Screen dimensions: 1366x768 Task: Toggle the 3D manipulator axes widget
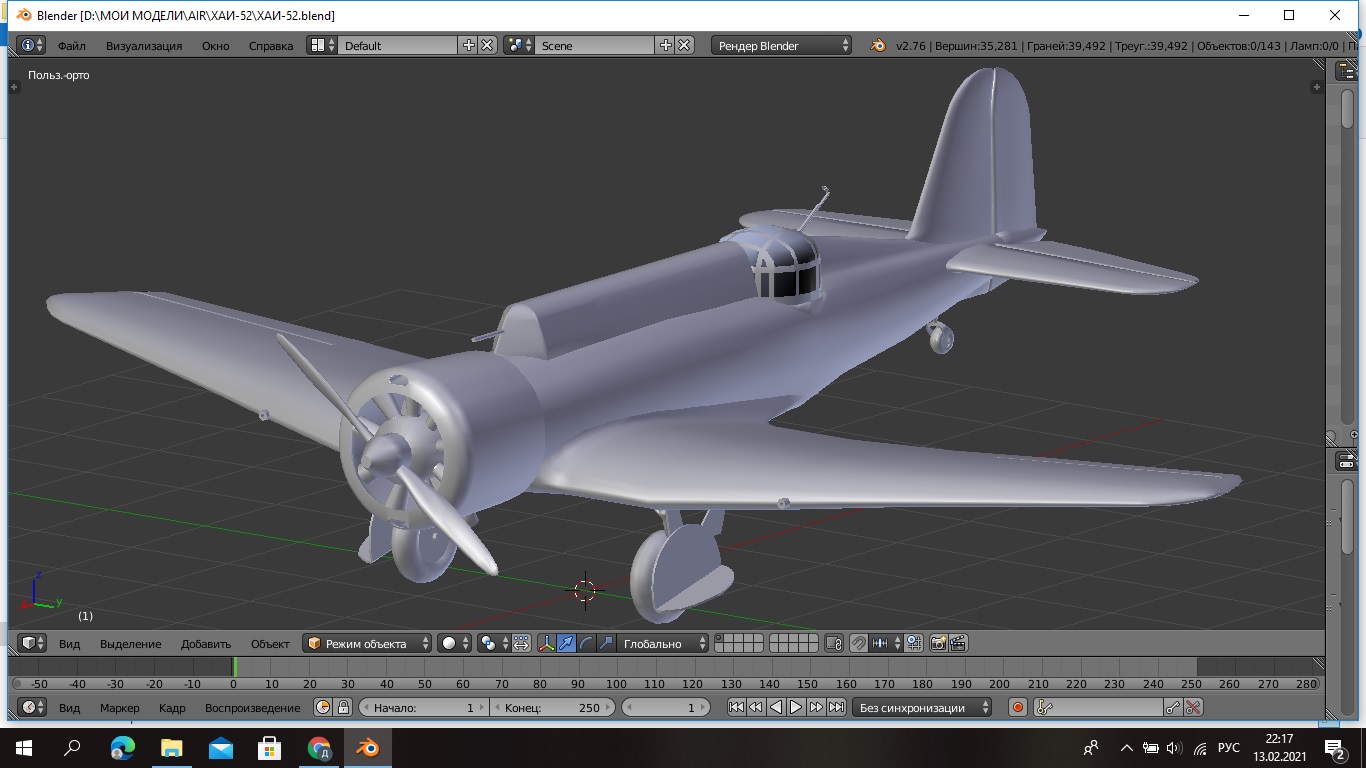pyautogui.click(x=547, y=644)
